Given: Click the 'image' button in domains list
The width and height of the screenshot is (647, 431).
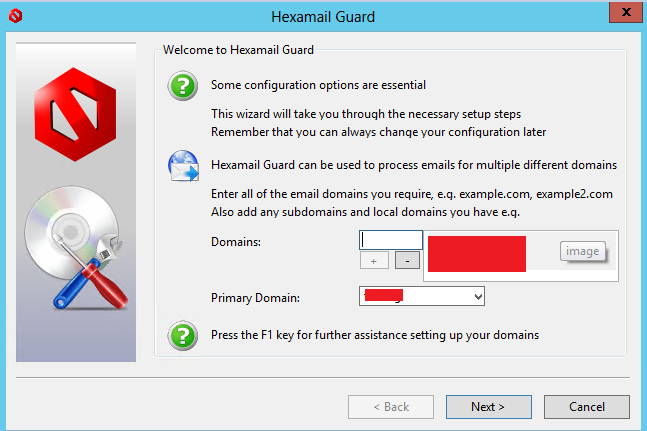Looking at the screenshot, I should [x=583, y=251].
